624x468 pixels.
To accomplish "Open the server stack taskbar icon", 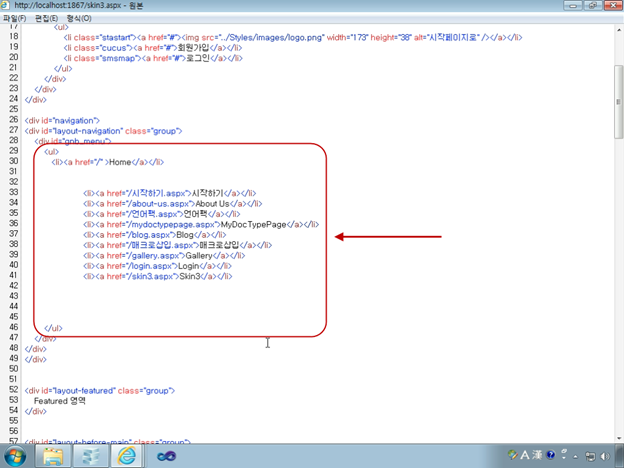I will coord(90,456).
